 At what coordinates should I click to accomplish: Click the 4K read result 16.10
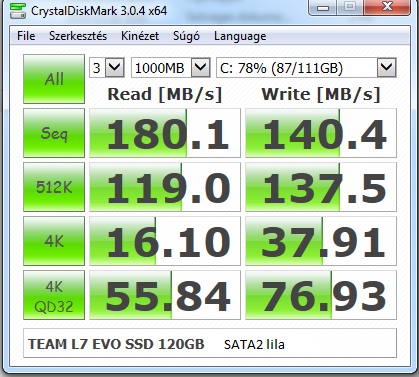pos(165,241)
